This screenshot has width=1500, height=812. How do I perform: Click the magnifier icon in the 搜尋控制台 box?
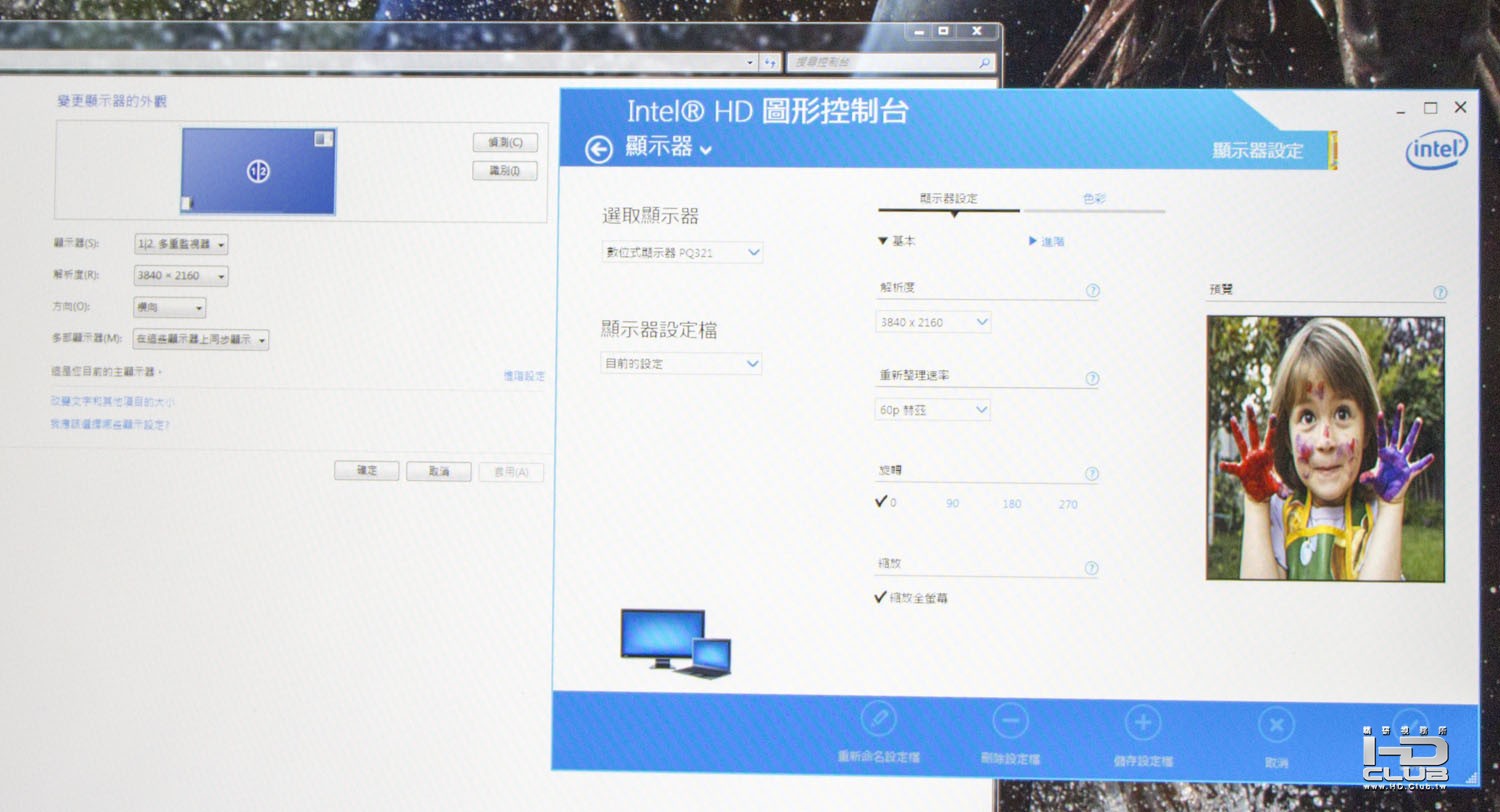(984, 63)
